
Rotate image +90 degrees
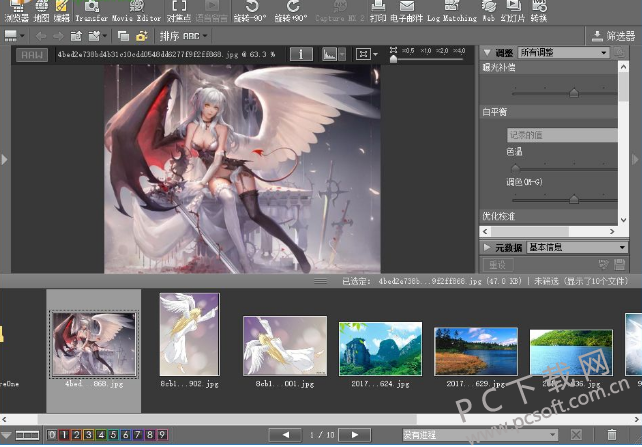point(291,11)
